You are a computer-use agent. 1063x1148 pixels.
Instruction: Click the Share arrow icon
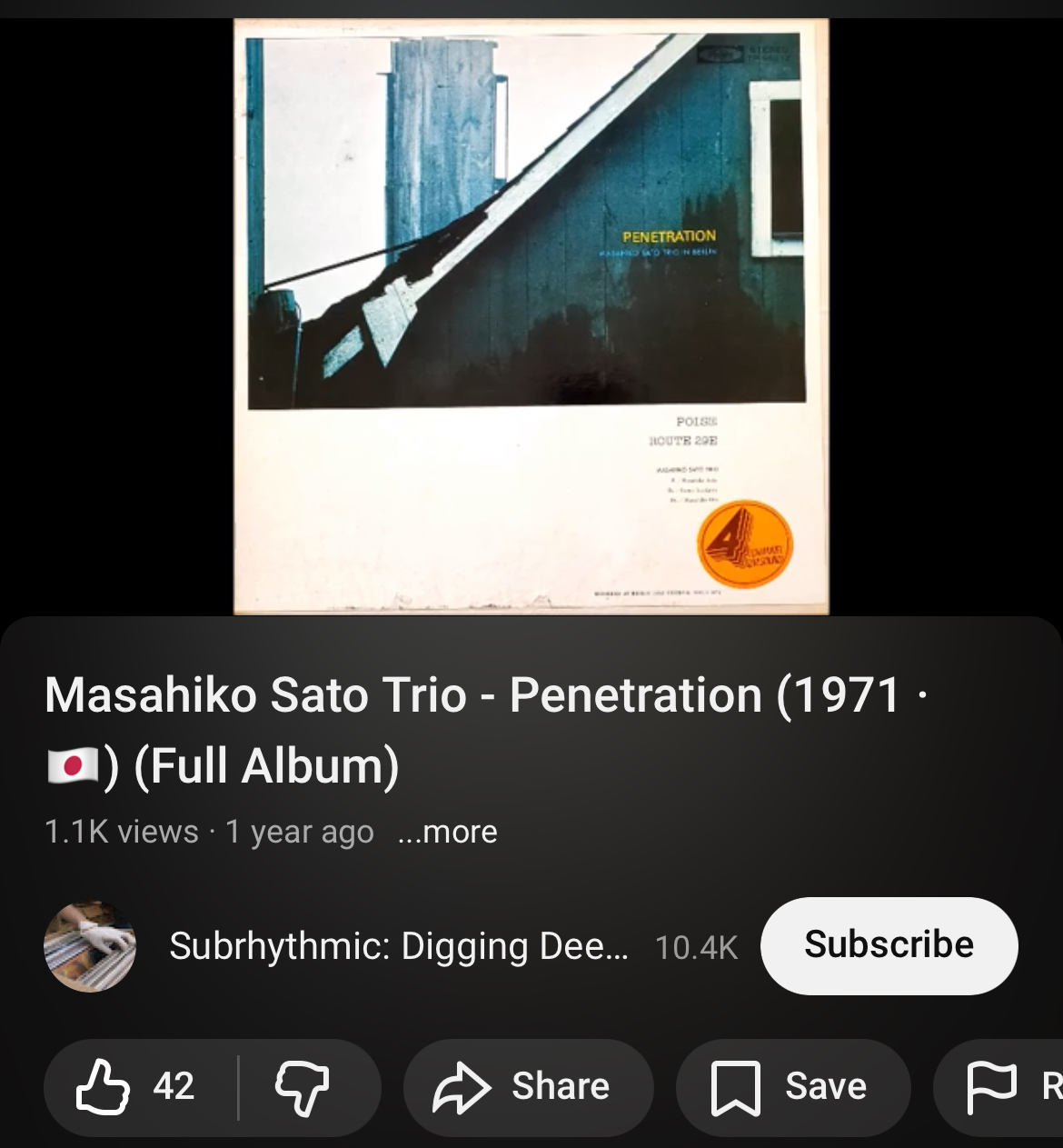click(462, 1087)
